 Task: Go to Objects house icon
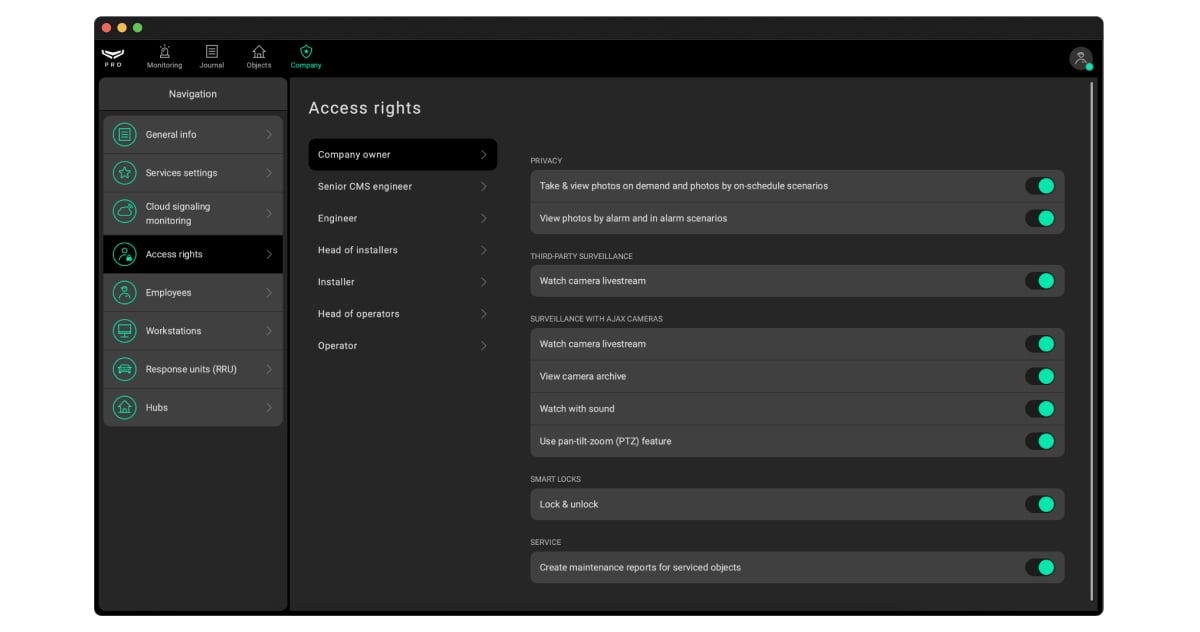[x=259, y=52]
